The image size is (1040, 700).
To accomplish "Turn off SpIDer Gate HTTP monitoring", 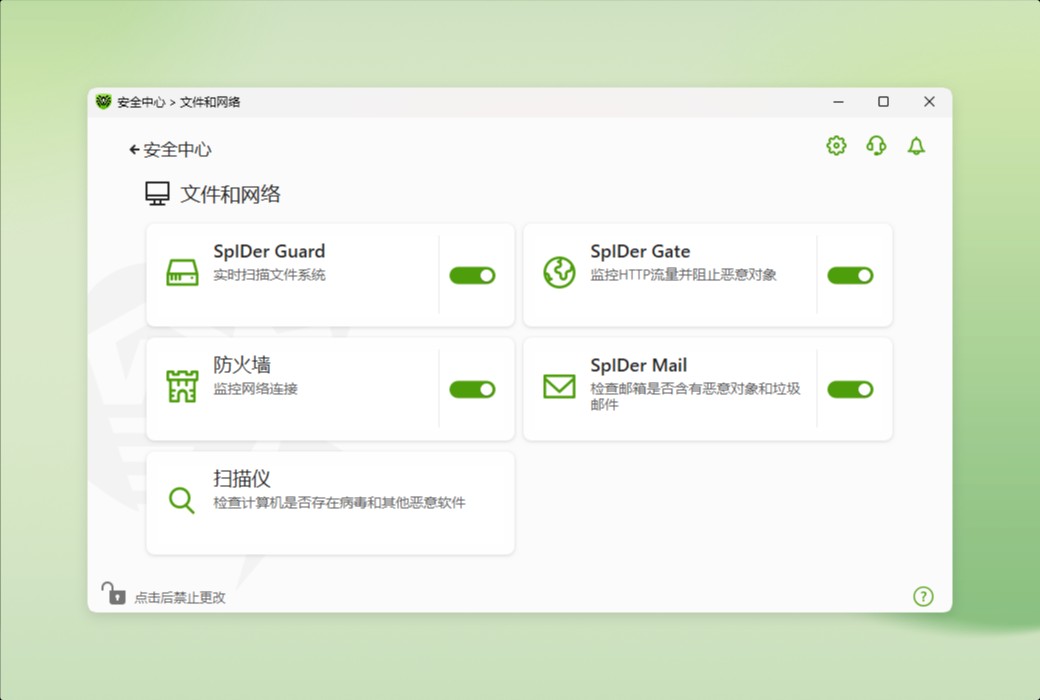I will click(x=850, y=275).
